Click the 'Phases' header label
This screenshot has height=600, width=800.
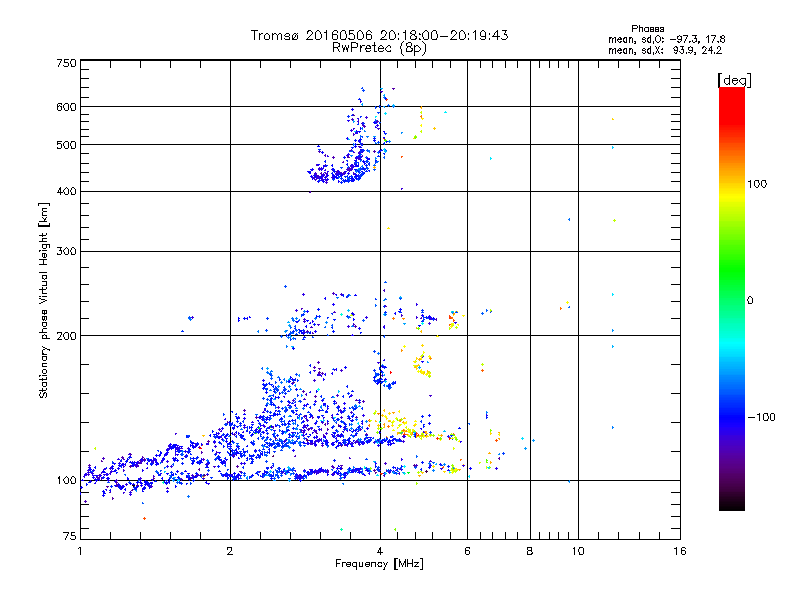click(647, 29)
